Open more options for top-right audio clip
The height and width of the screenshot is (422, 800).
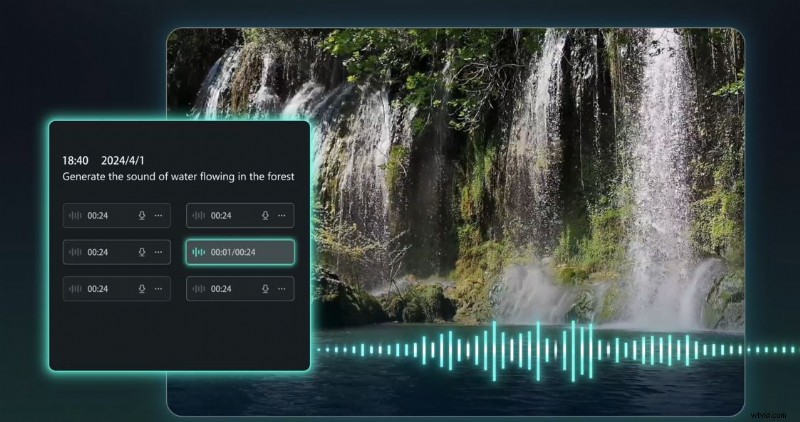tap(282, 216)
